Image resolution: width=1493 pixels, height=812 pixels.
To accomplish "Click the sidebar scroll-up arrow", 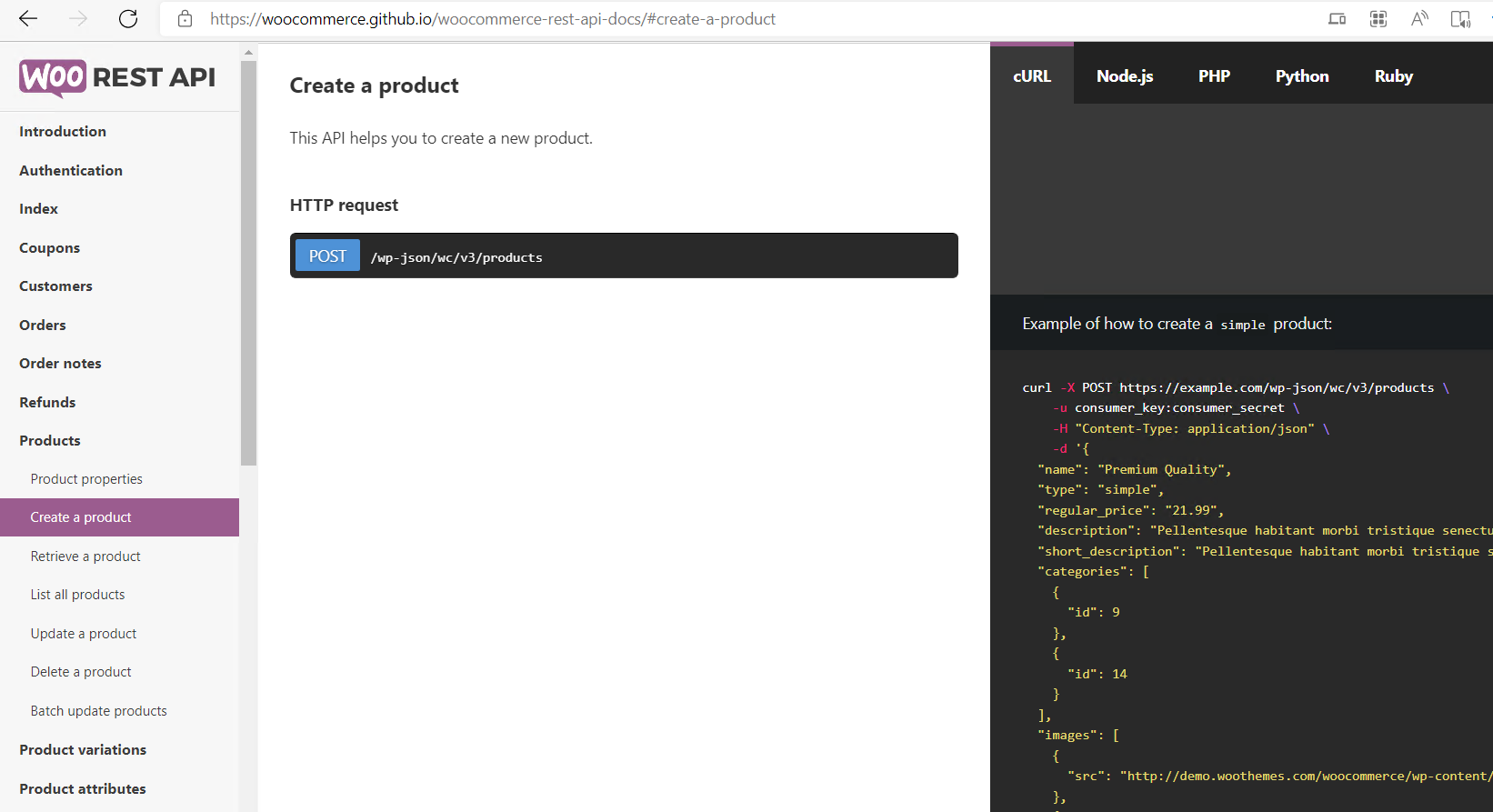I will click(248, 53).
